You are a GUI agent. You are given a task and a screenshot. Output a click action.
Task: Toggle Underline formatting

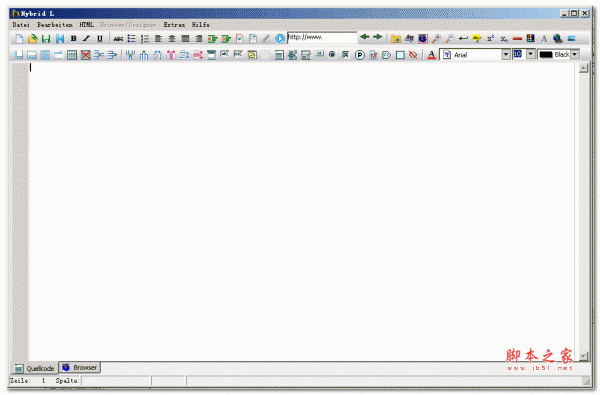coord(100,39)
